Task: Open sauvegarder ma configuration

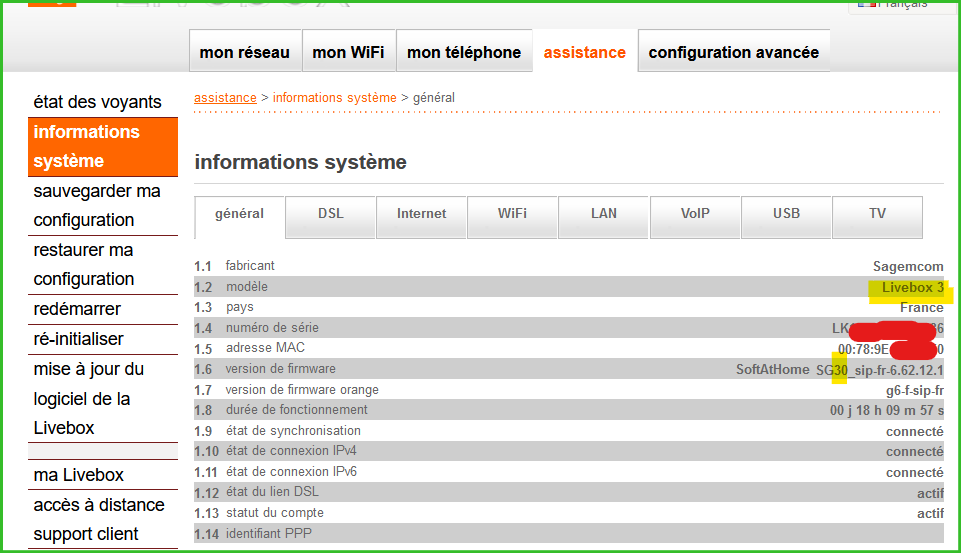Action: [x=103, y=205]
